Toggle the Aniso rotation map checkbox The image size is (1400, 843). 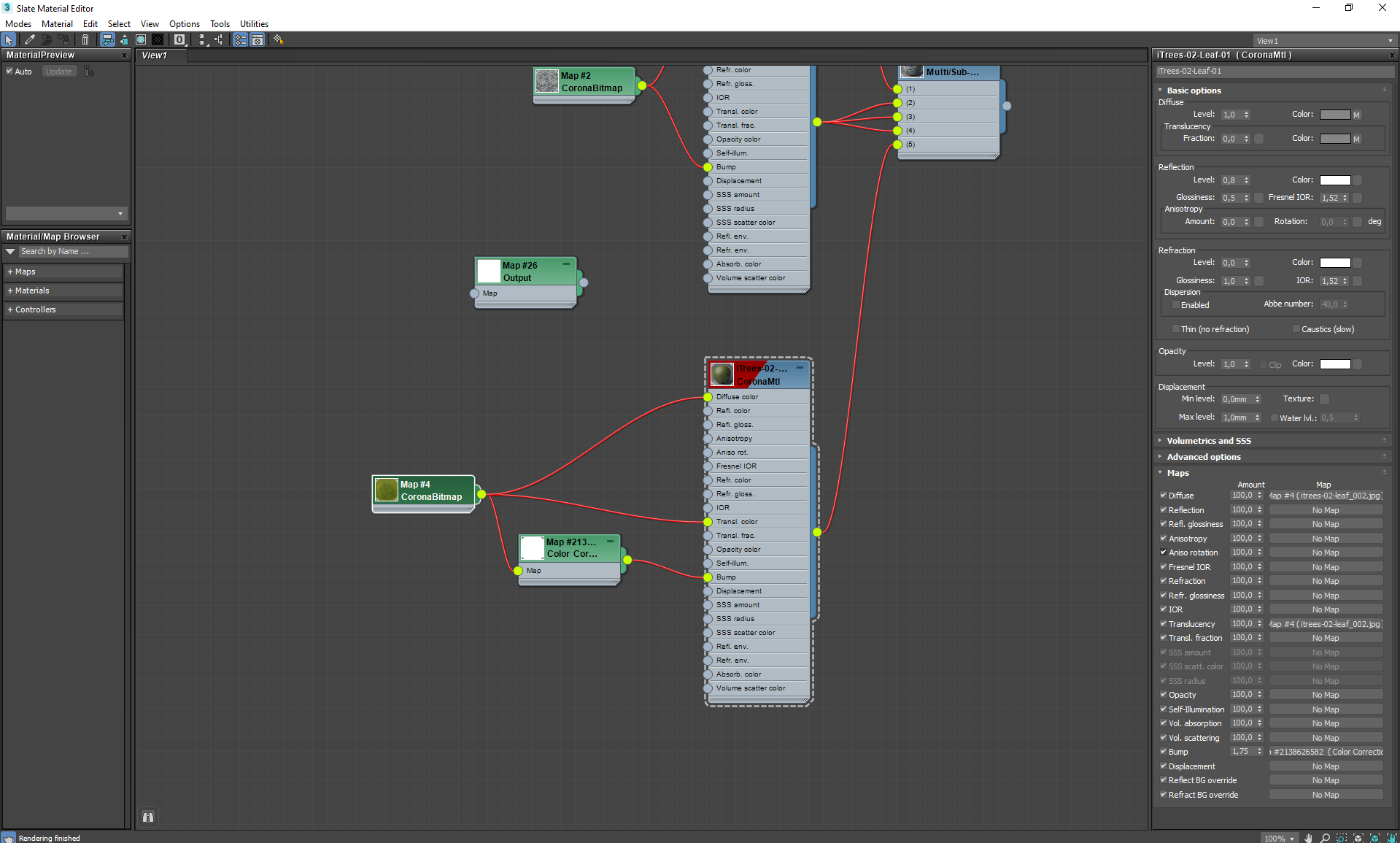pyautogui.click(x=1164, y=552)
